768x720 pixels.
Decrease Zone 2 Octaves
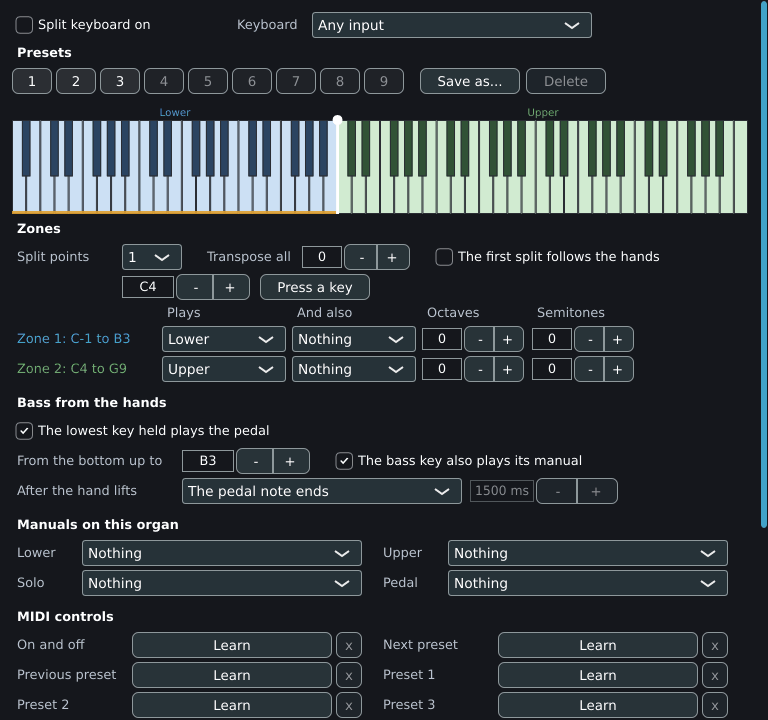(480, 369)
